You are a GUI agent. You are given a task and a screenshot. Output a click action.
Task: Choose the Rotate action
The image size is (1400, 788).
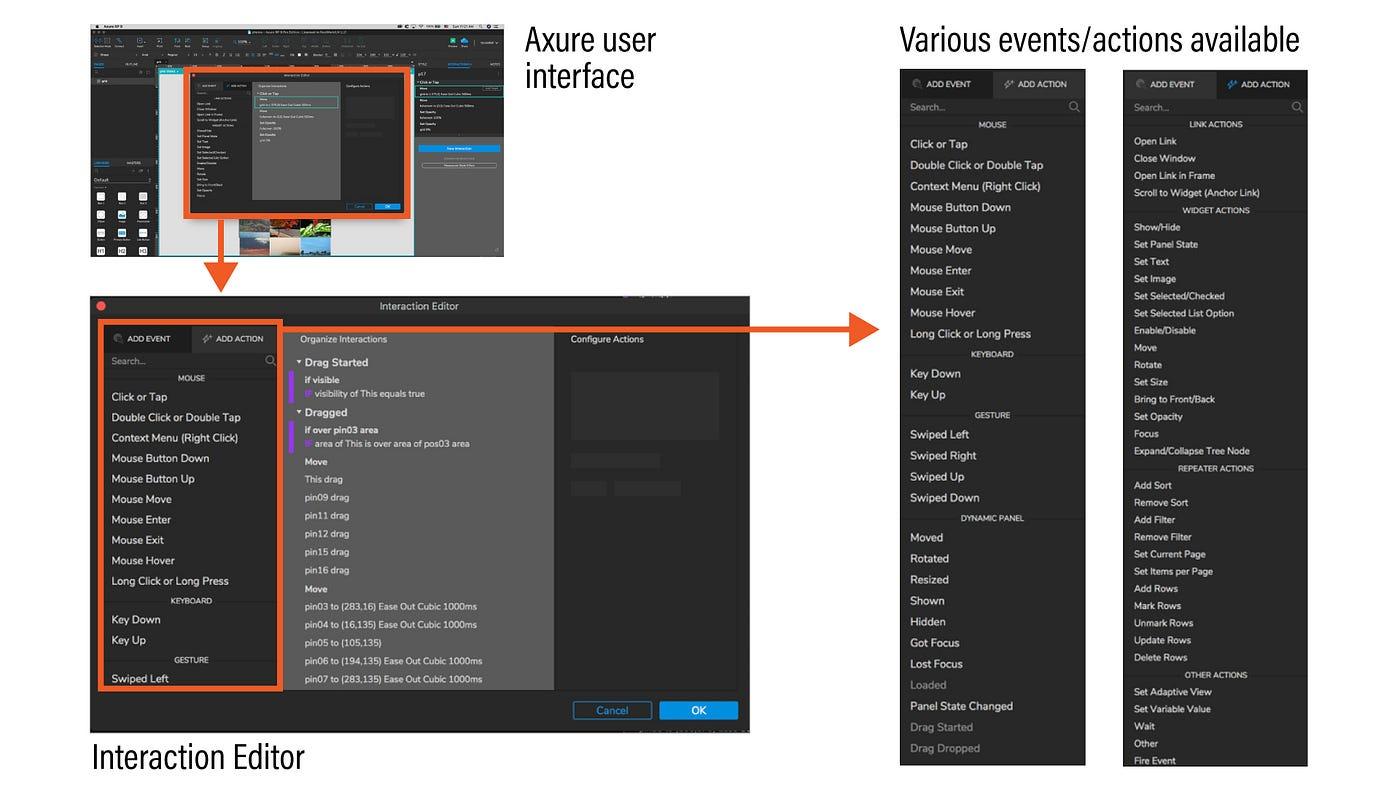1147,365
